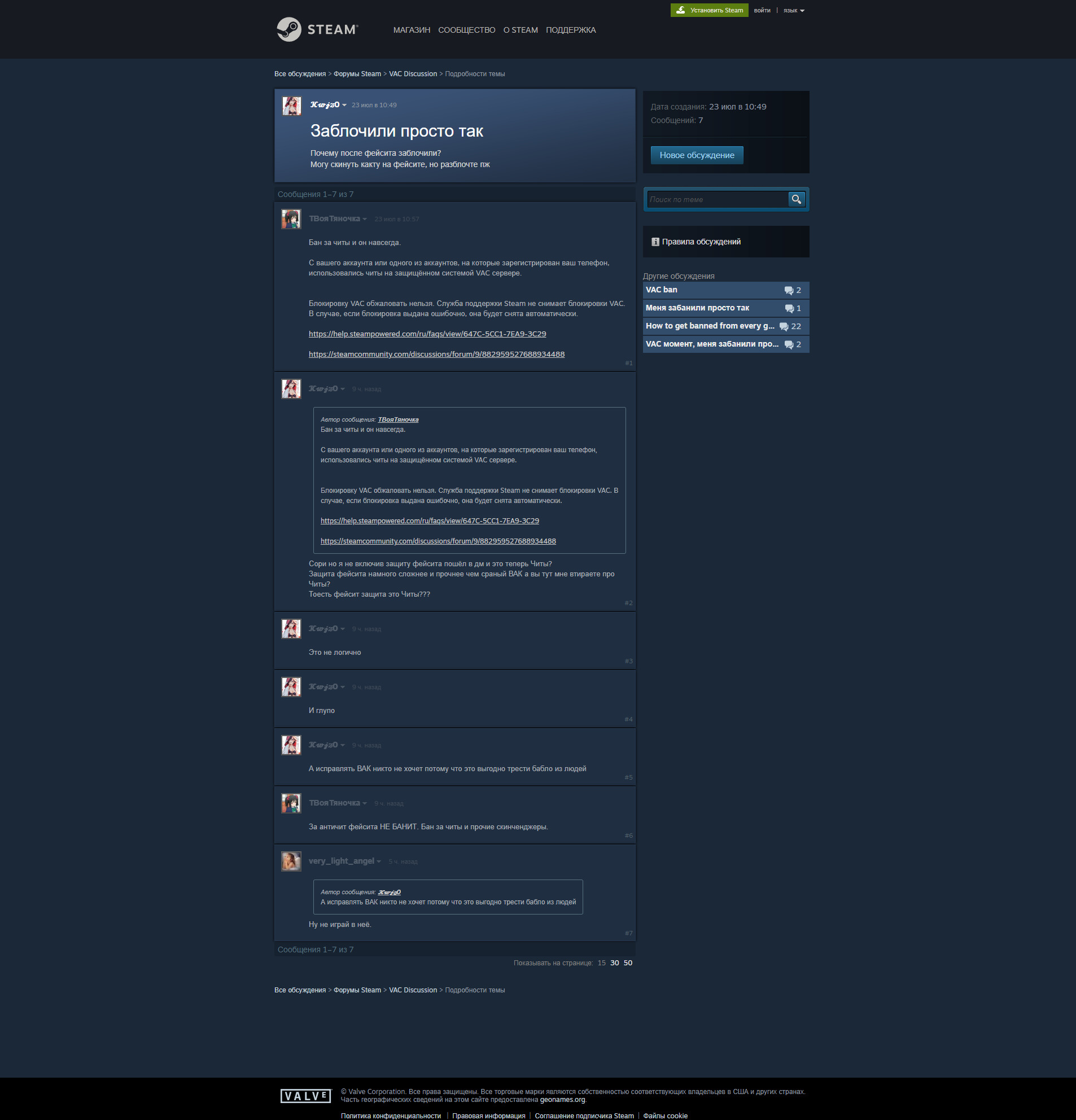Open steamcommunity.com link inside quote in post #2
The image size is (1076, 1120).
(438, 541)
